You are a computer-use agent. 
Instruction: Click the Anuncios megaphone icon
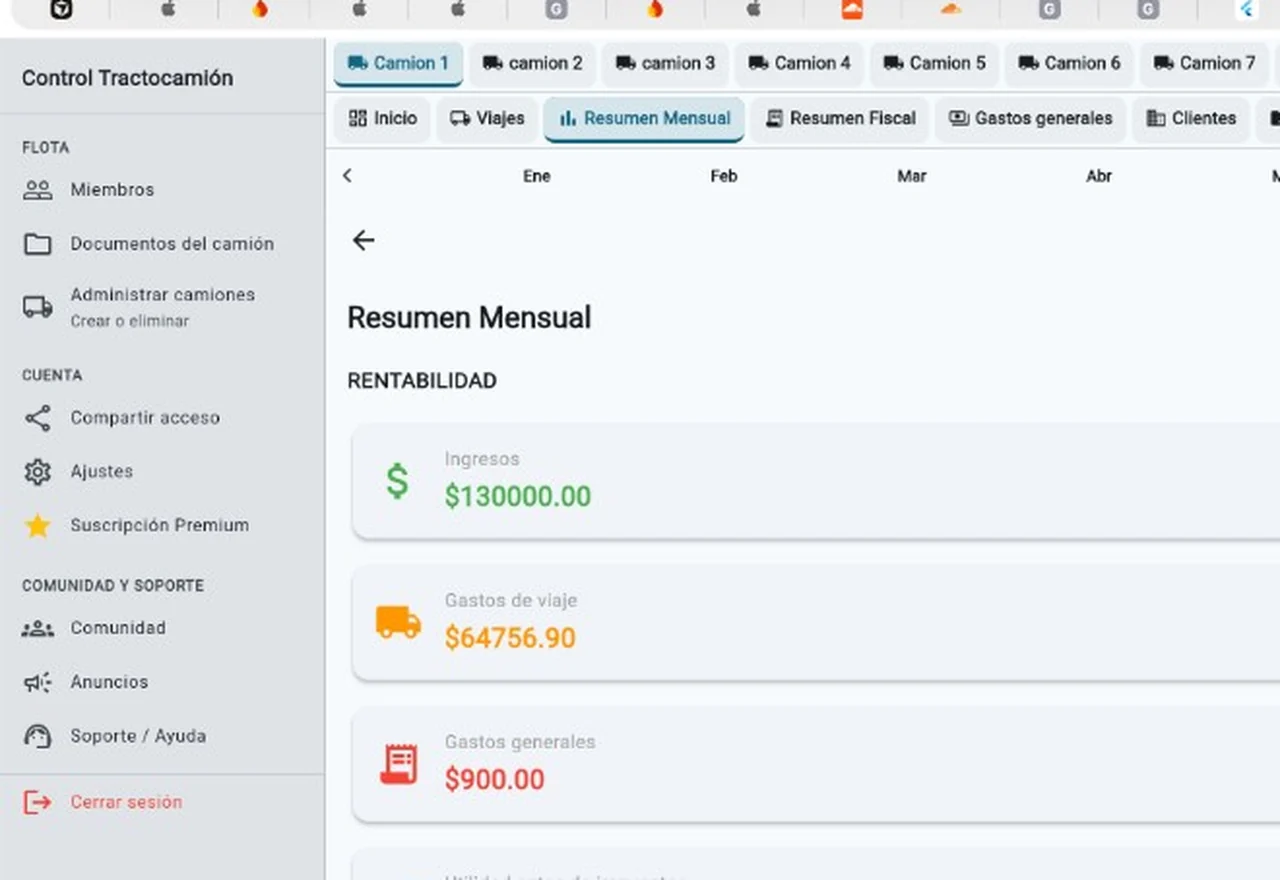click(37, 682)
